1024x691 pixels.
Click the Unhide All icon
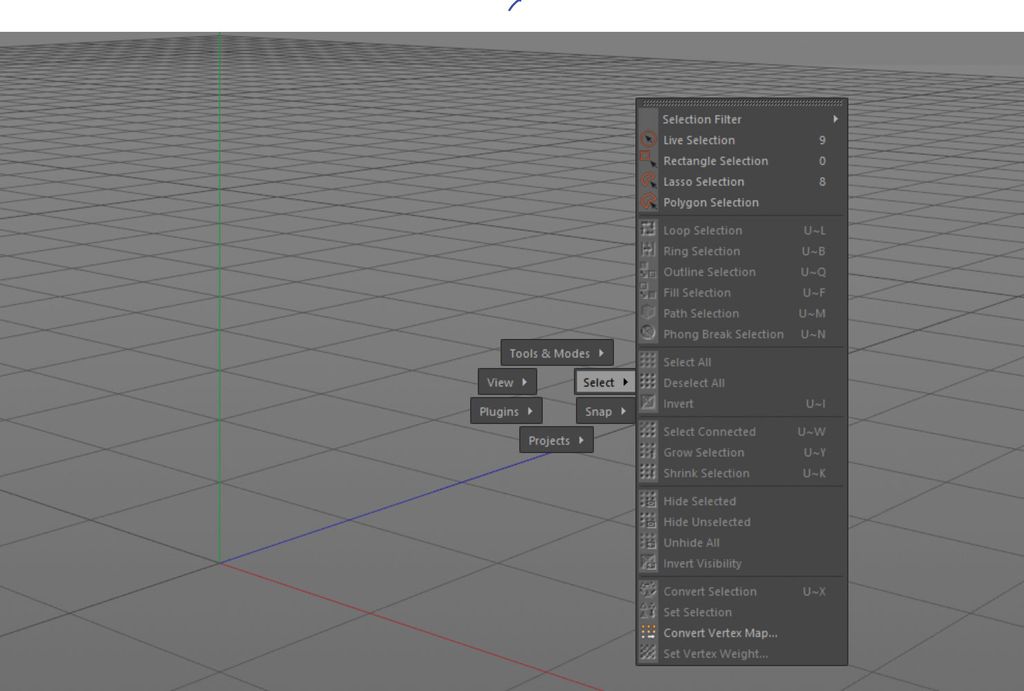click(648, 542)
